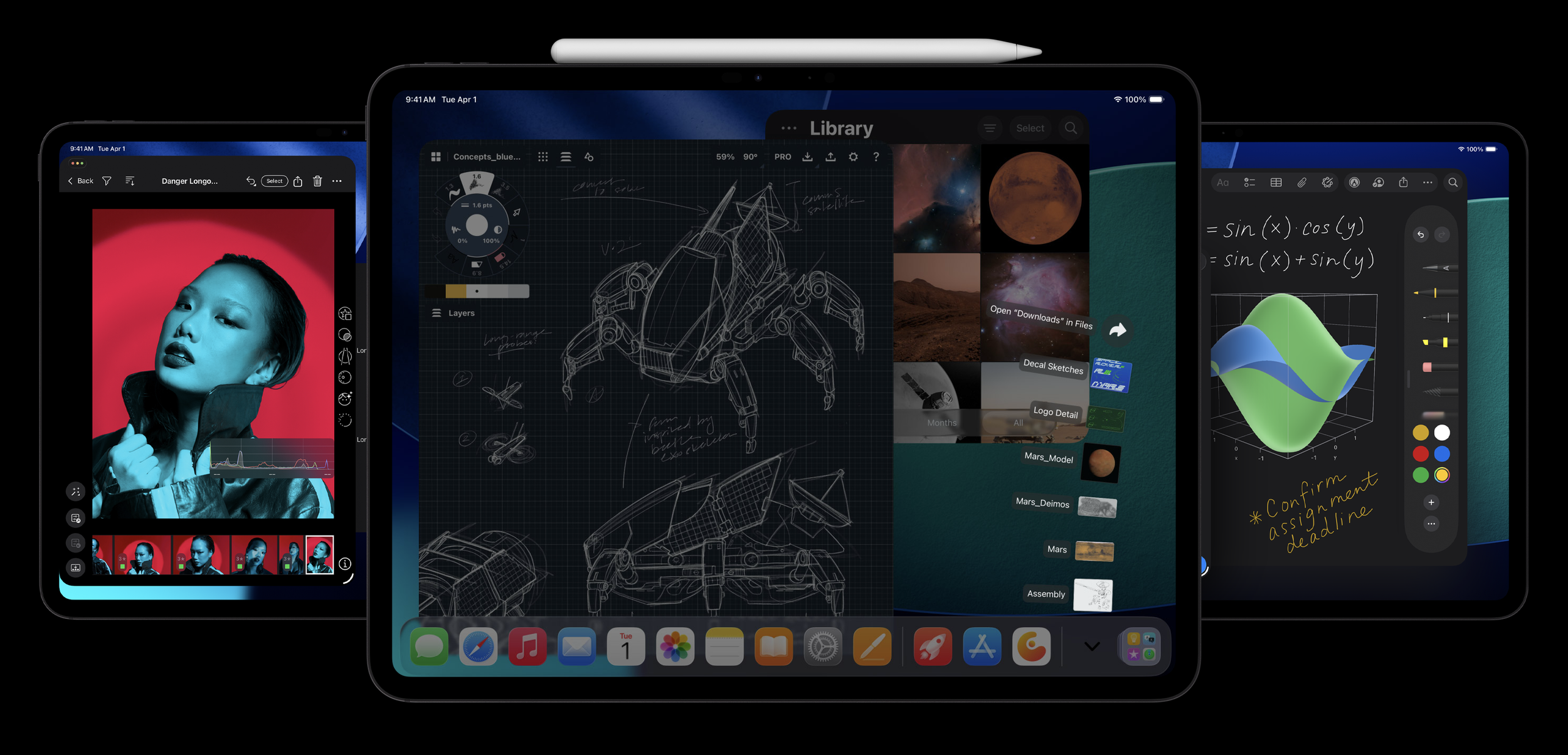Pick the blue color swatch in the palette
Screen dimensions: 1568x755
click(x=1442, y=453)
